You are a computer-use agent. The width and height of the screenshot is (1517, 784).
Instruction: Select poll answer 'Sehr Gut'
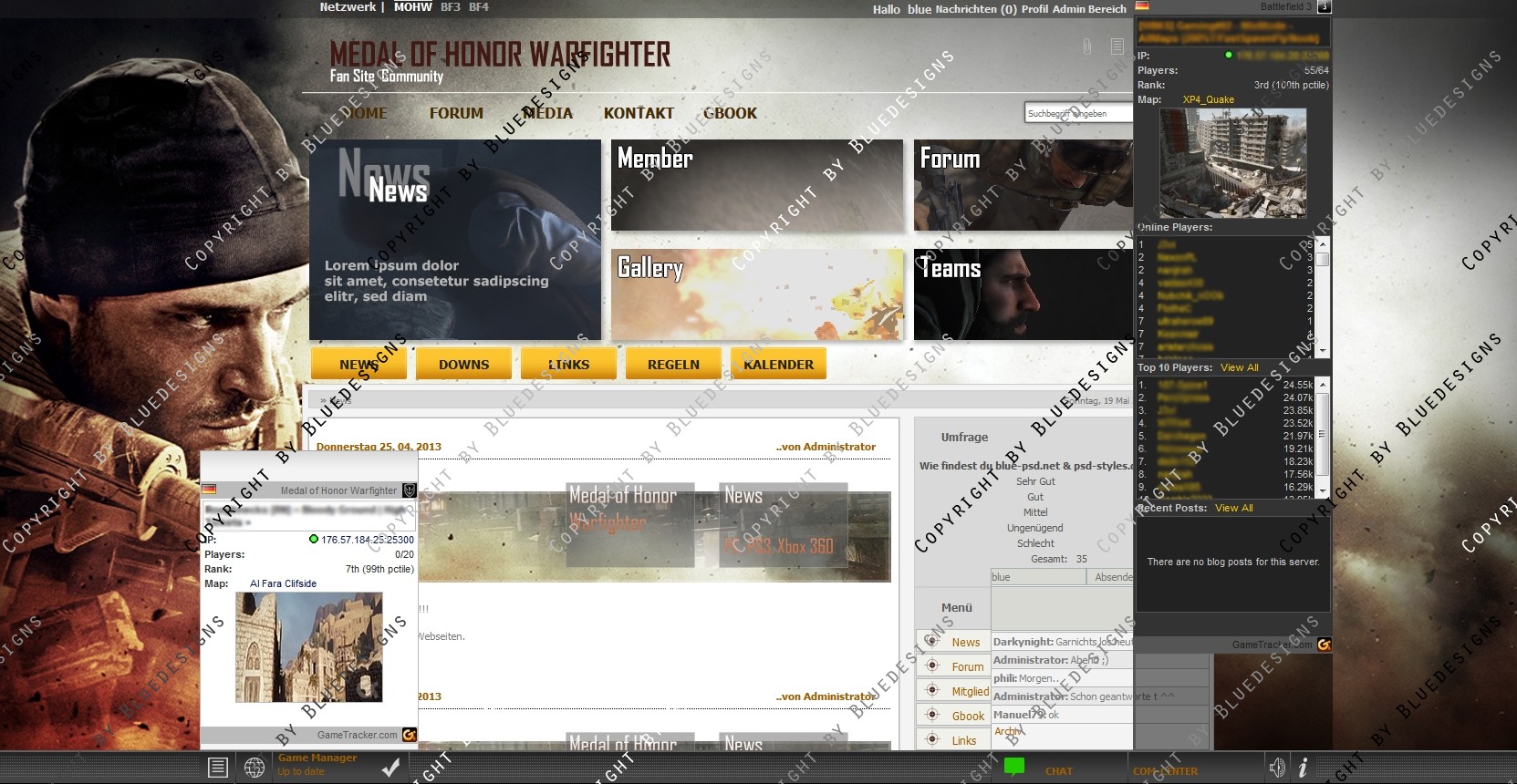[1035, 481]
